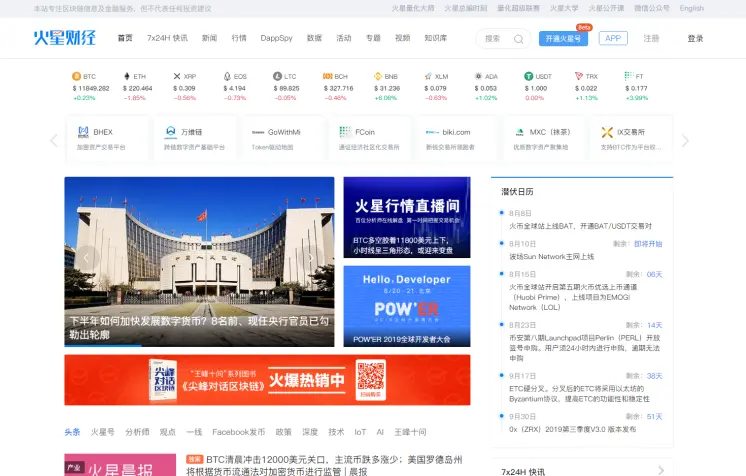The image size is (746, 476).
Task: Show next slide in the news image slider
Action: tap(311, 258)
